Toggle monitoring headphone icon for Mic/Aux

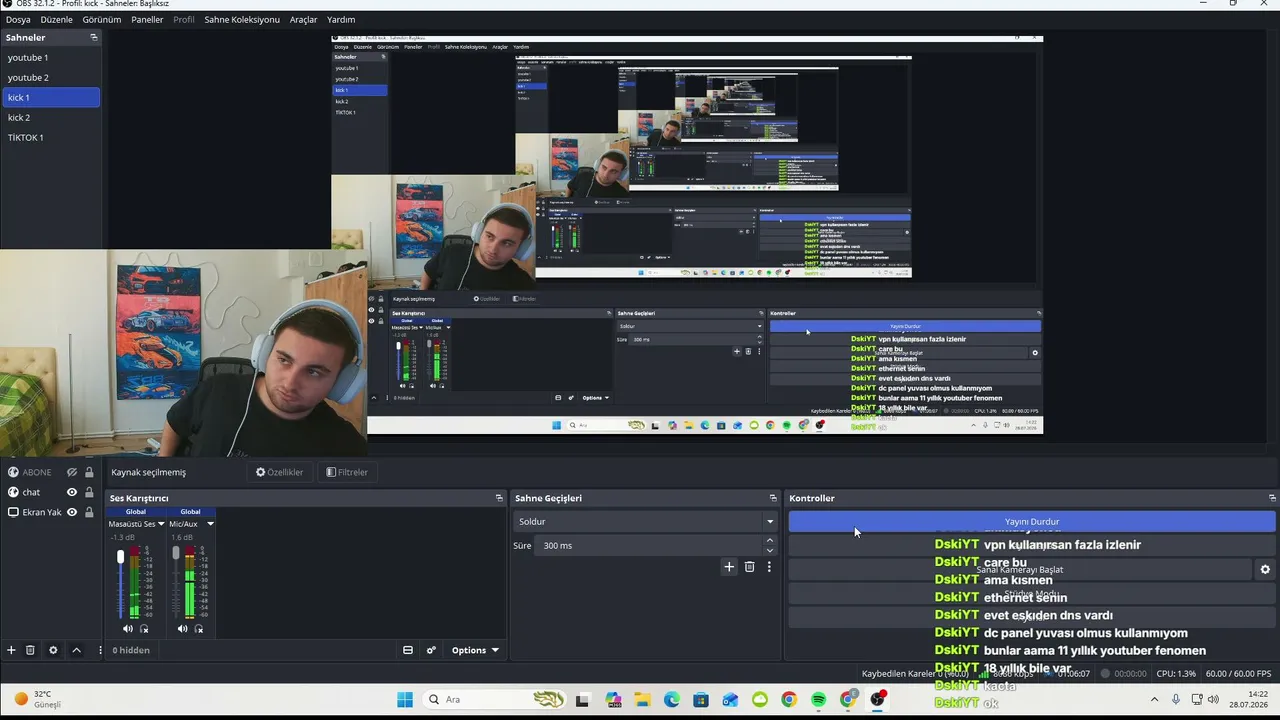(199, 629)
